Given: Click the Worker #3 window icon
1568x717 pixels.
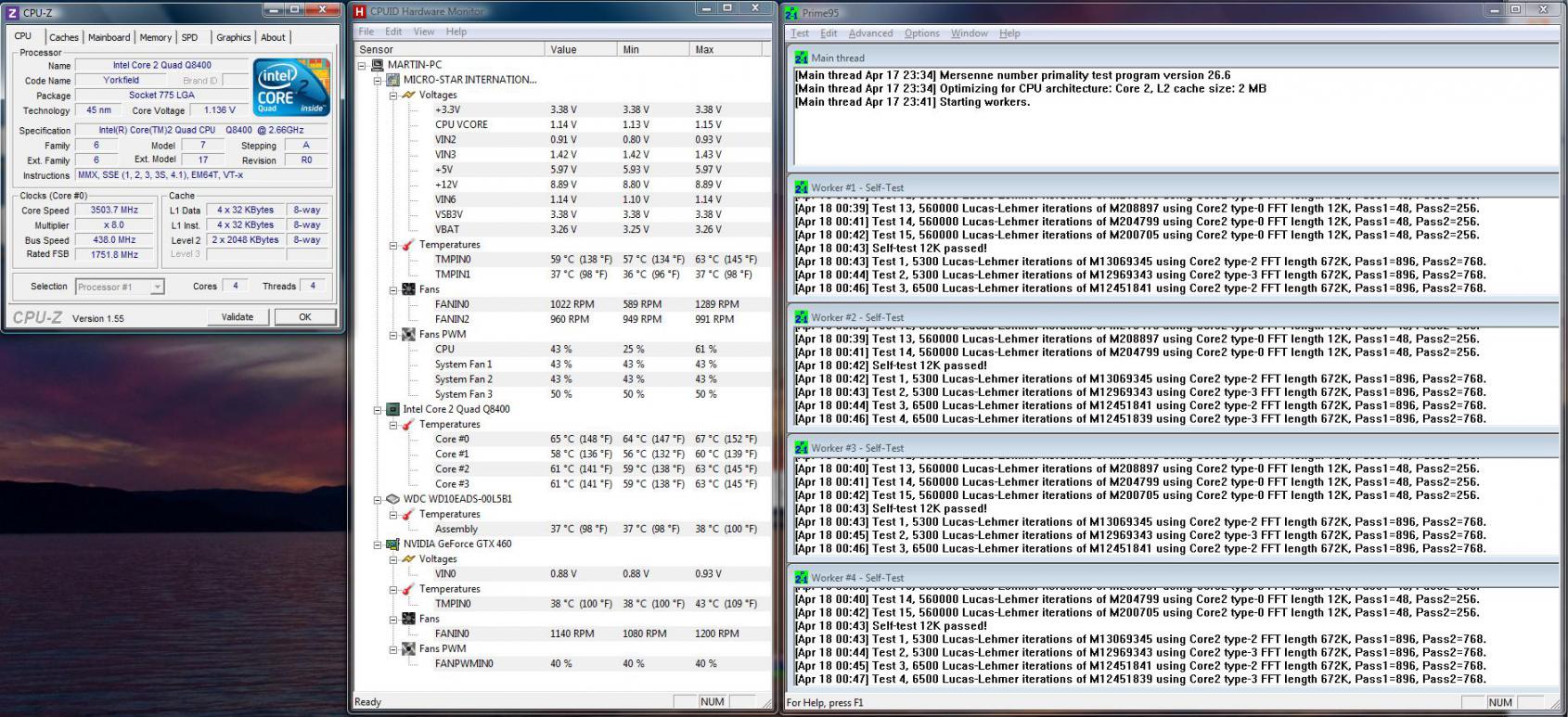Looking at the screenshot, I should (x=802, y=448).
